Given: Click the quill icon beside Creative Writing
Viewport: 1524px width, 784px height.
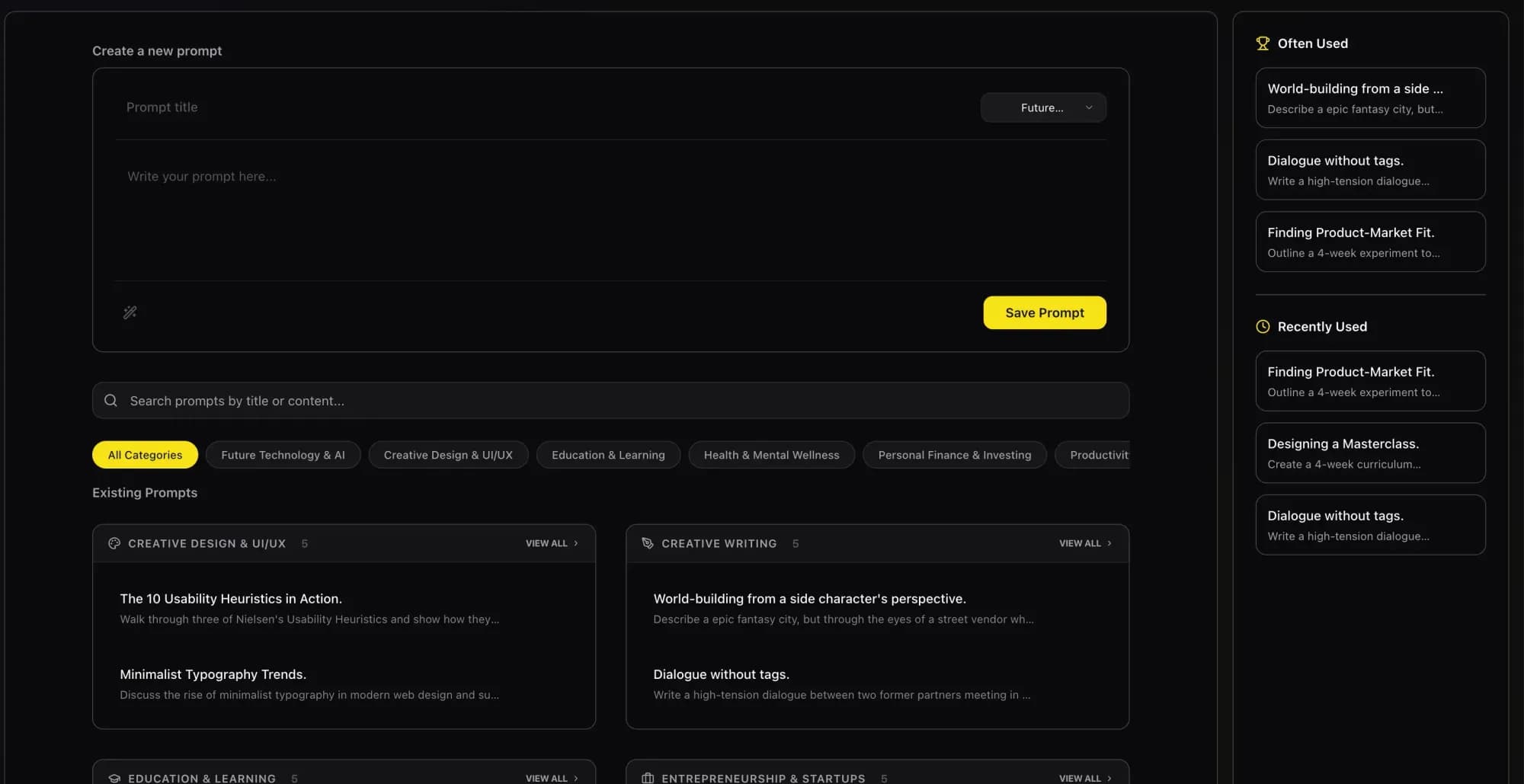Looking at the screenshot, I should (647, 543).
